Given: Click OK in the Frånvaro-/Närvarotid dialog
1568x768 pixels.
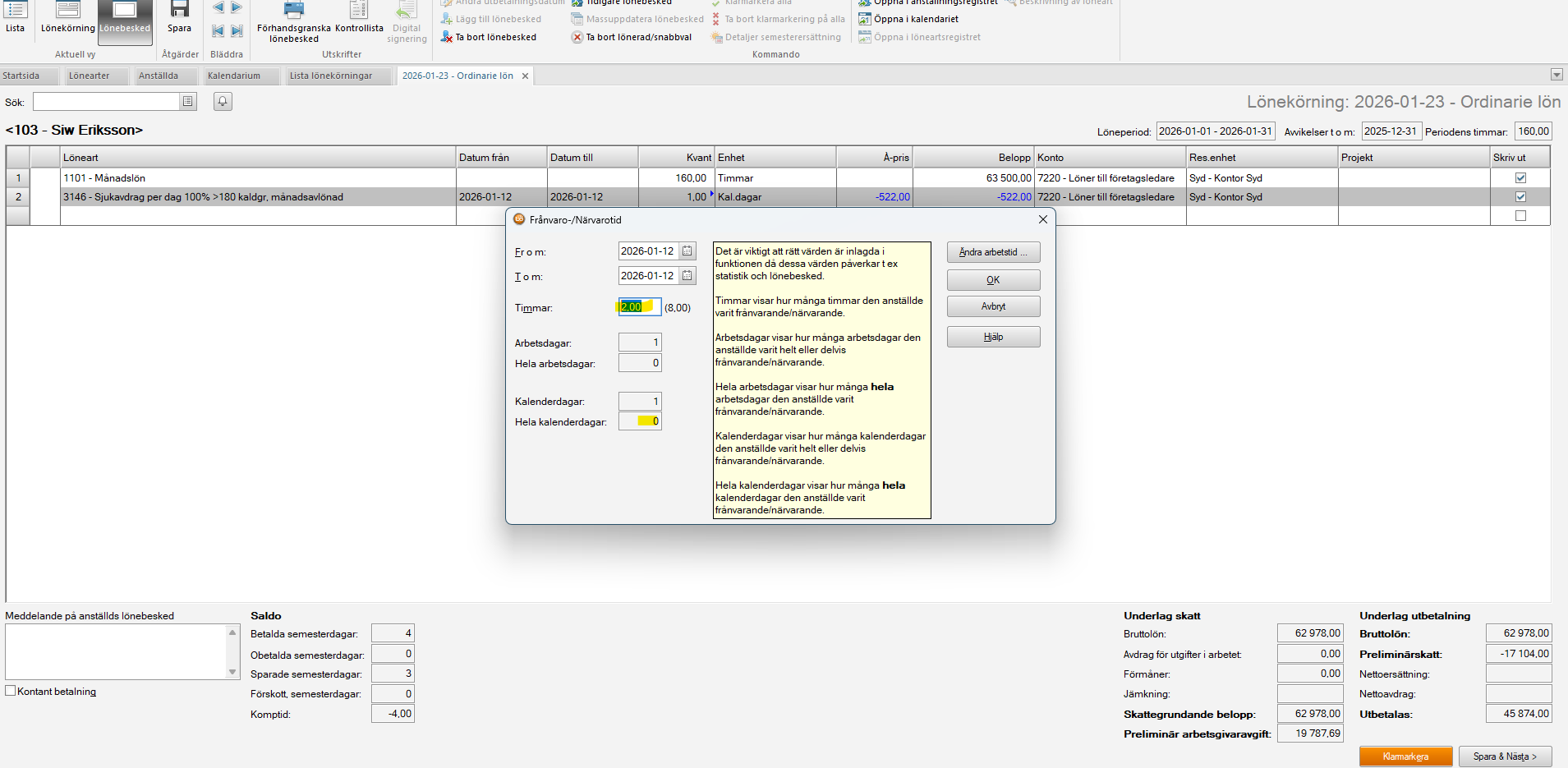Looking at the screenshot, I should 993,280.
